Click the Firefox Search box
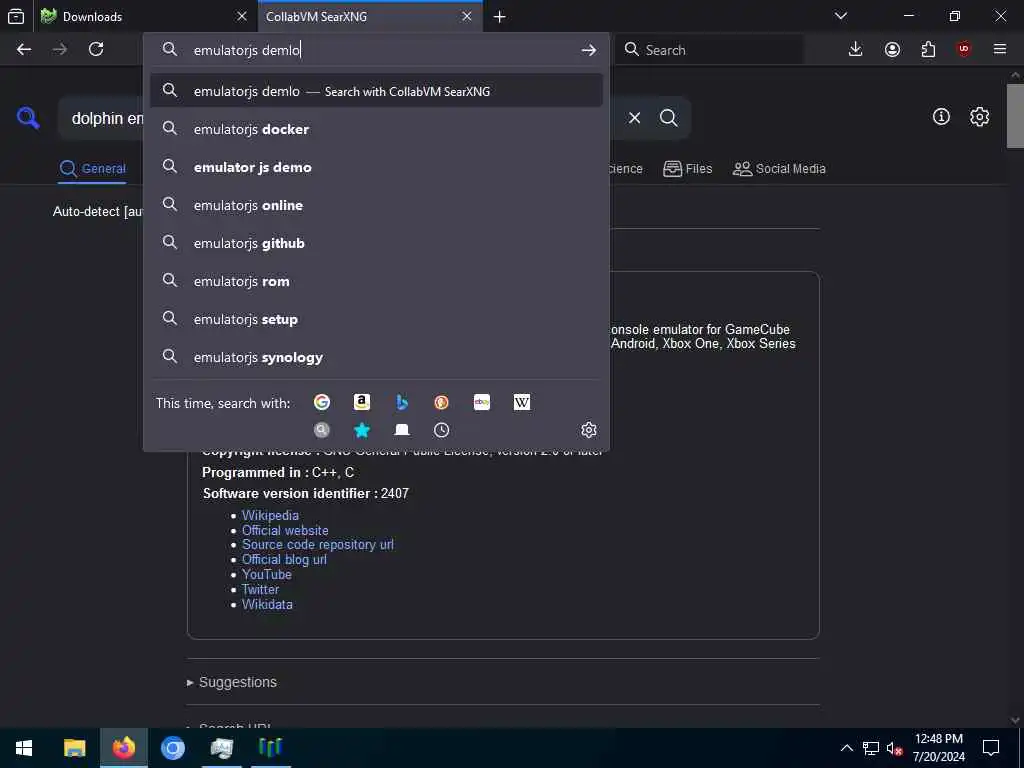Image resolution: width=1024 pixels, height=768 pixels. coord(709,50)
